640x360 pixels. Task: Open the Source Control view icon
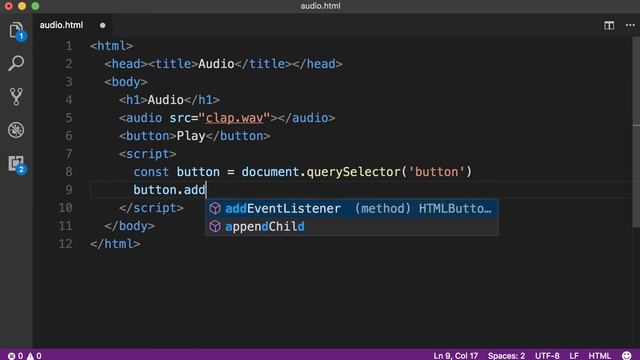click(16, 97)
